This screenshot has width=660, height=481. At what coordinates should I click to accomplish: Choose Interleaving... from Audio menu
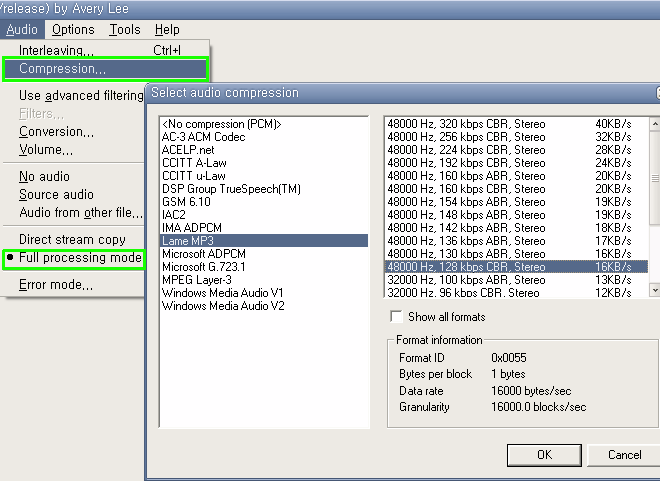tap(105, 50)
